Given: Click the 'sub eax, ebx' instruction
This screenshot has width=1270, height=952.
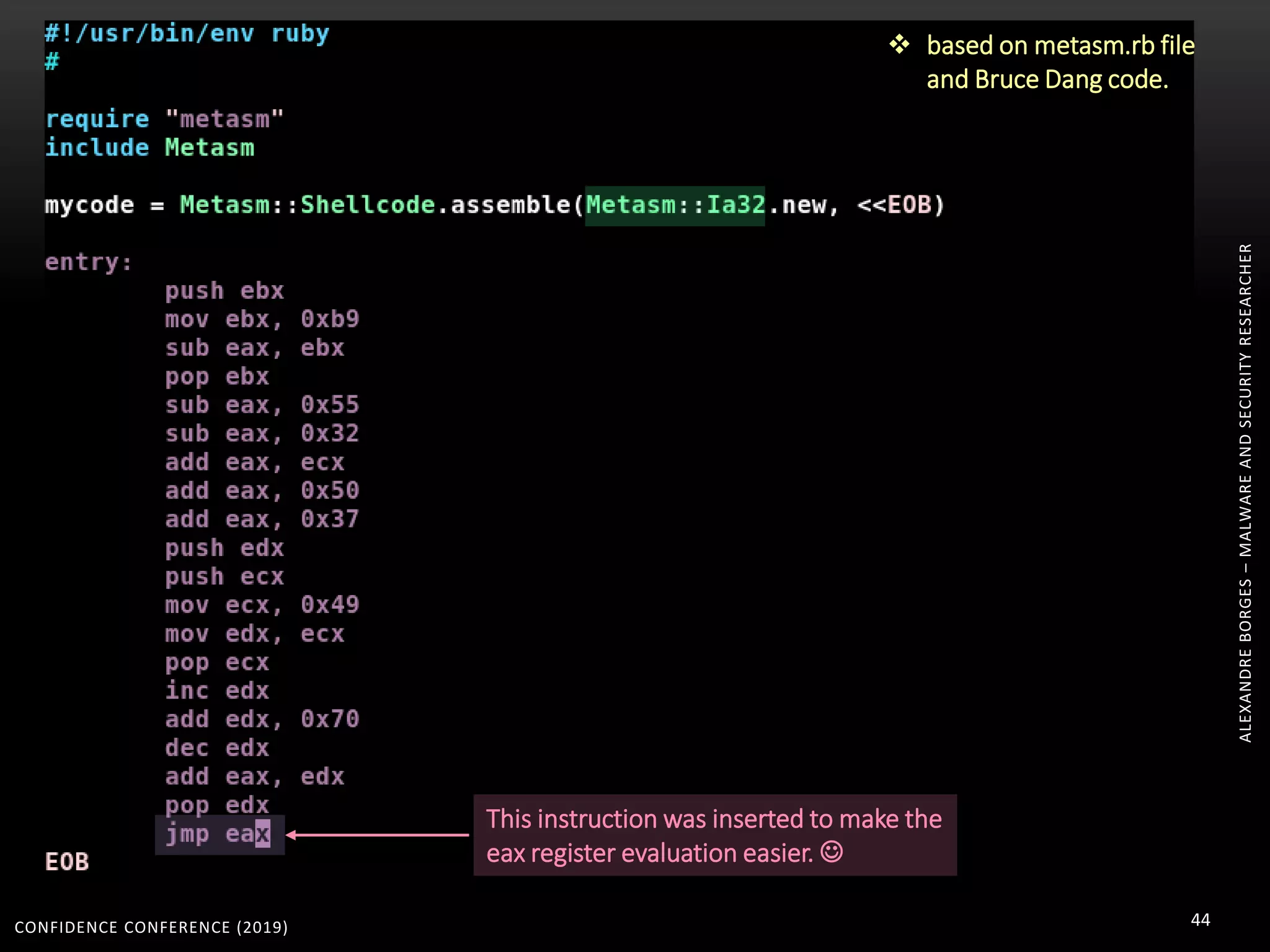Looking at the screenshot, I should click(254, 348).
